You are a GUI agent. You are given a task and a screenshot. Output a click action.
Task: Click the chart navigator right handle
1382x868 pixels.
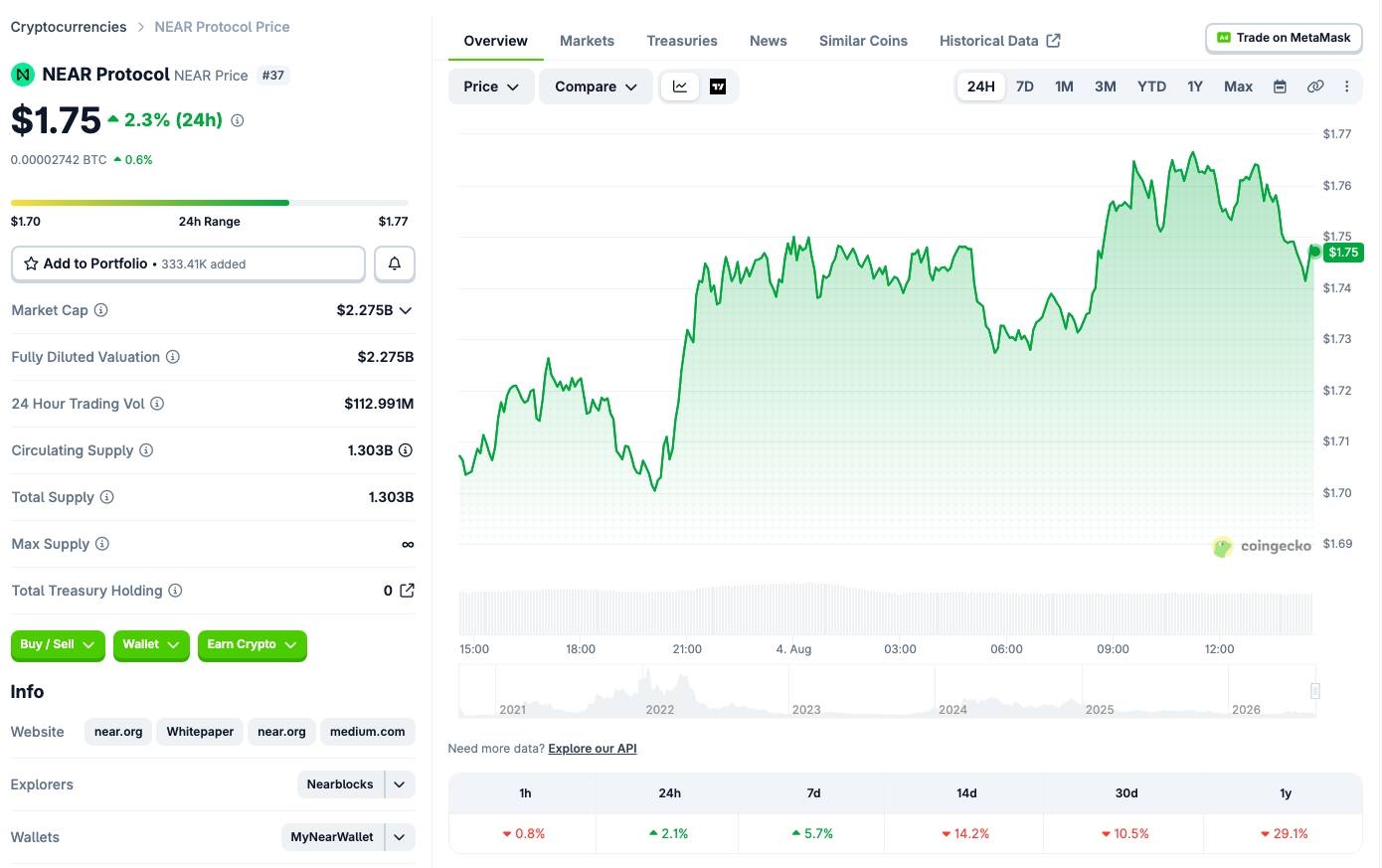click(1315, 691)
